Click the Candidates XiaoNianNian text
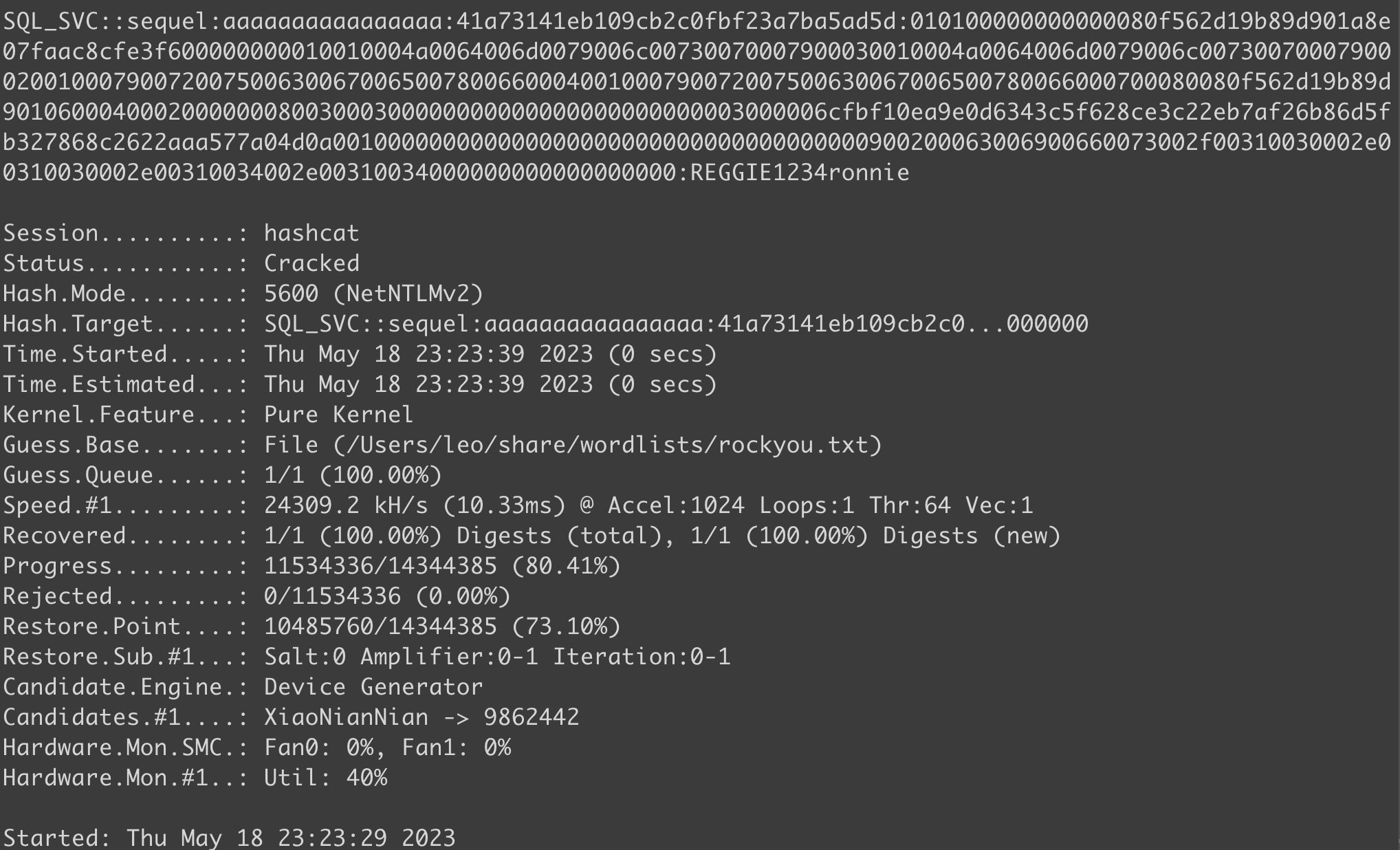 tap(346, 717)
